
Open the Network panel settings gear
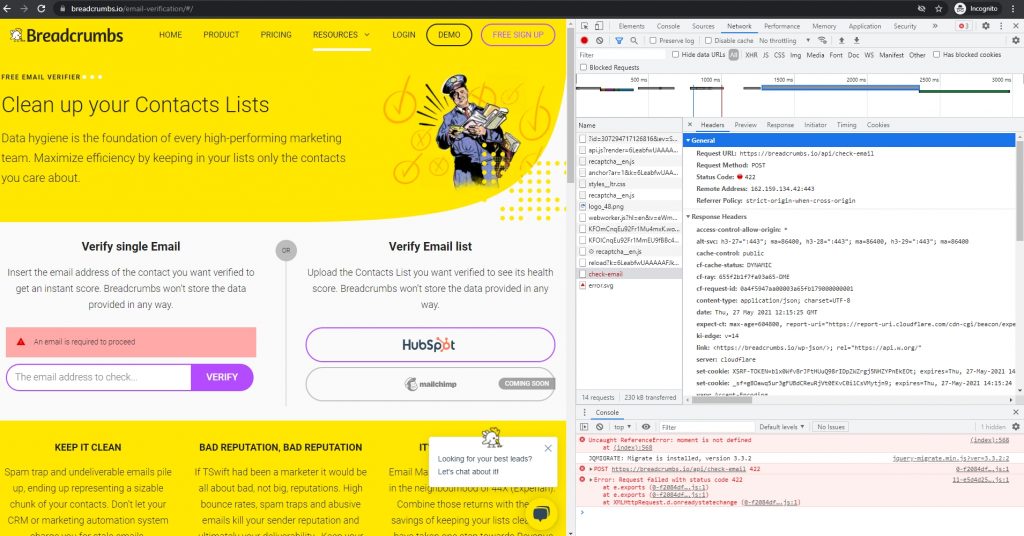(1016, 40)
